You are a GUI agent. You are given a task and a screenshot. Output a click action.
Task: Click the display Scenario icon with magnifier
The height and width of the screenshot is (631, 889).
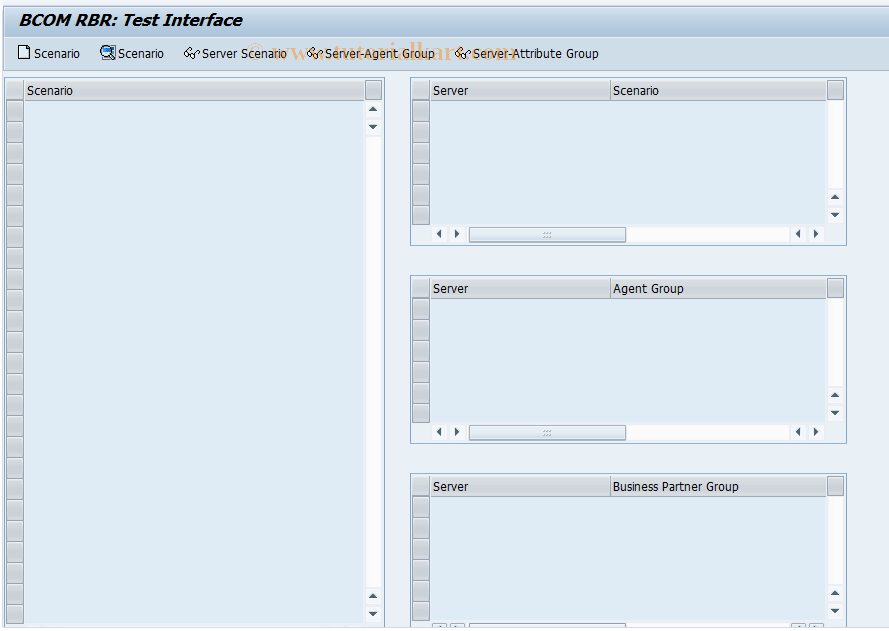click(x=107, y=53)
